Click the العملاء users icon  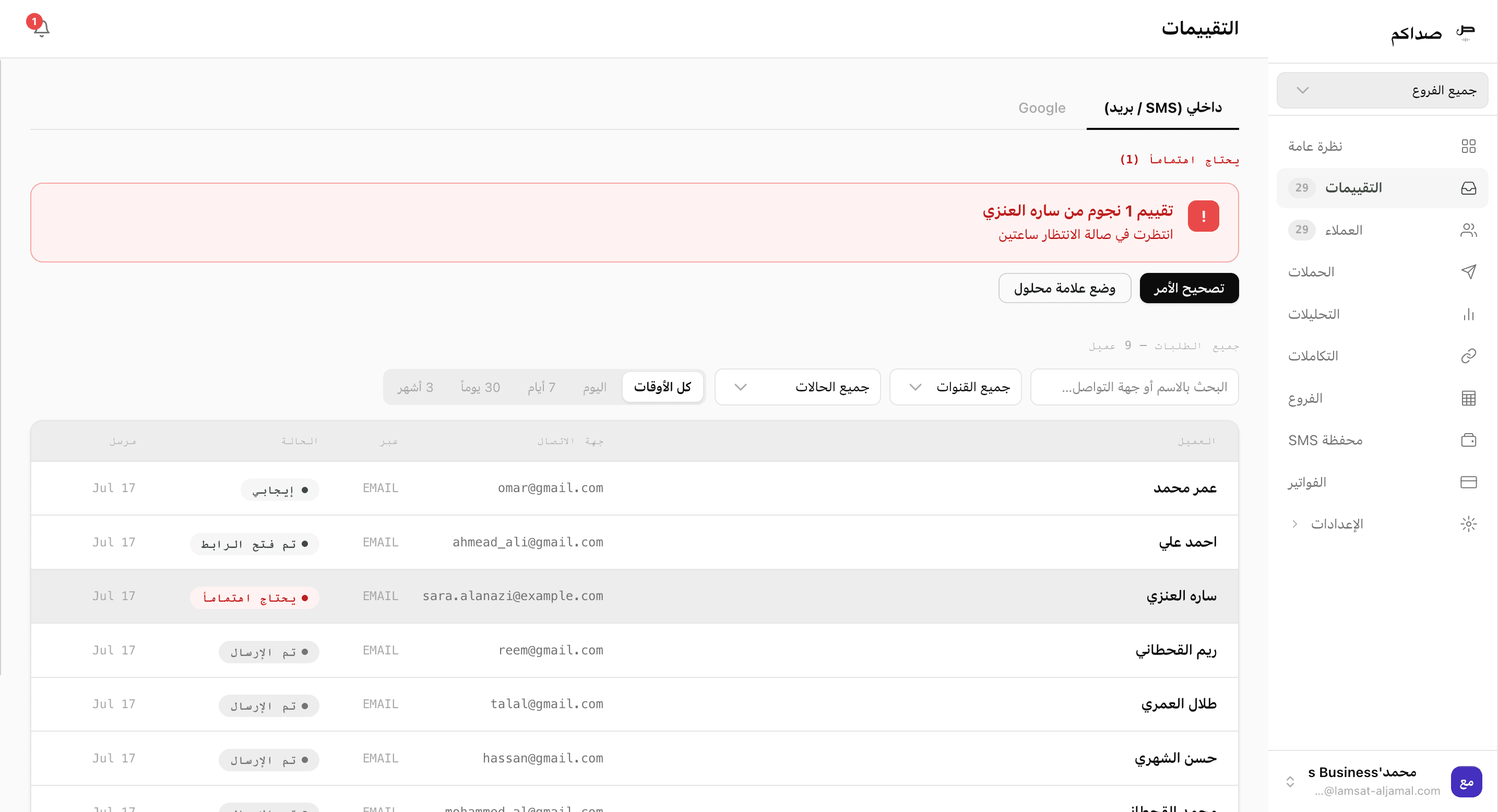[1468, 230]
